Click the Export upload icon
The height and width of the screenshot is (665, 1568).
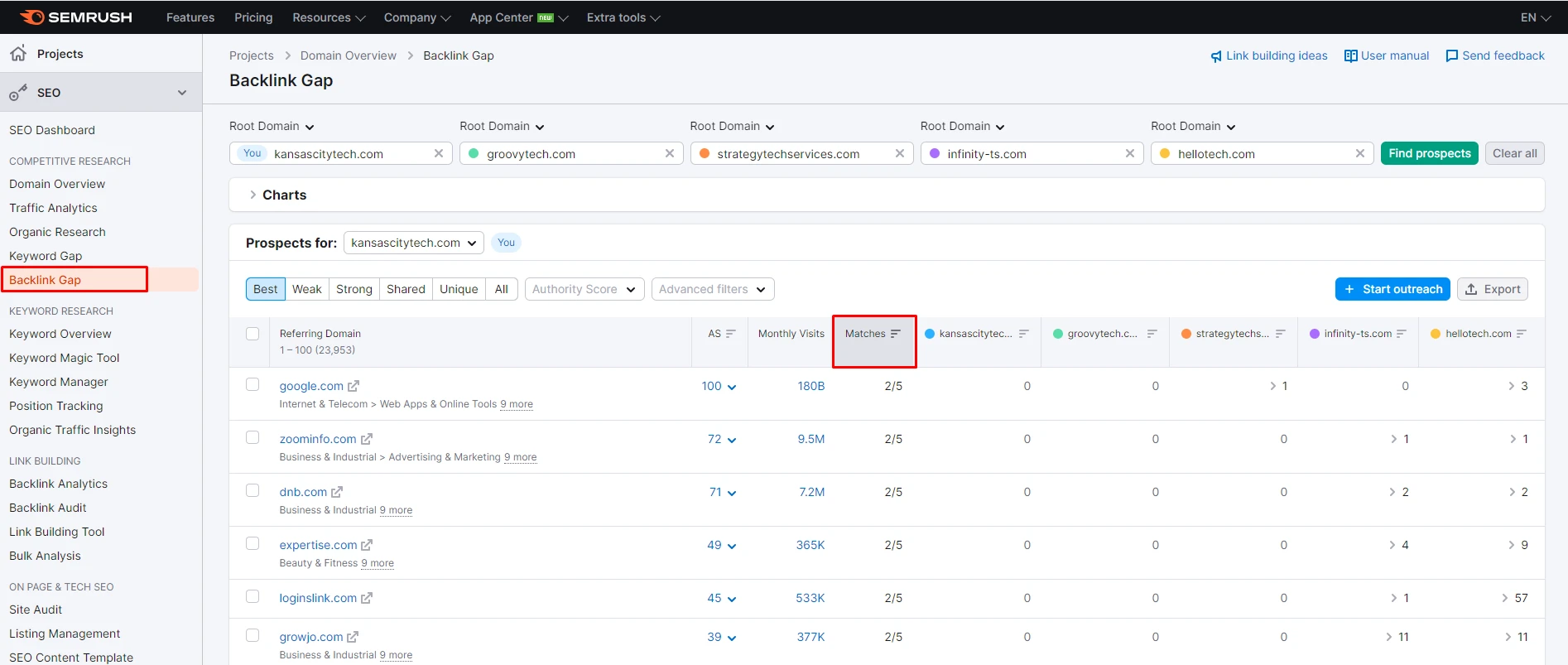(x=1471, y=289)
